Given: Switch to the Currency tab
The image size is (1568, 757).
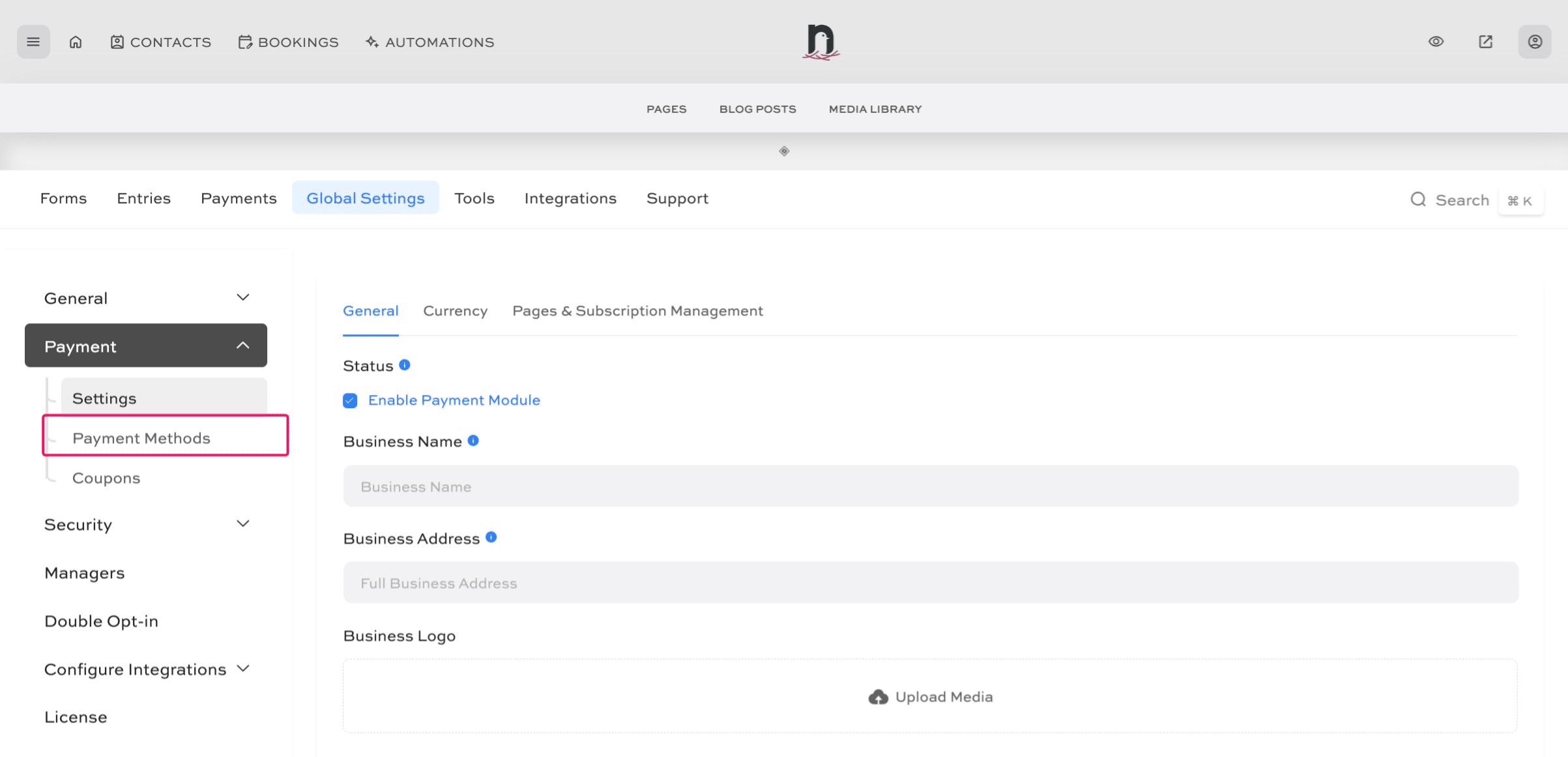Looking at the screenshot, I should pos(455,311).
